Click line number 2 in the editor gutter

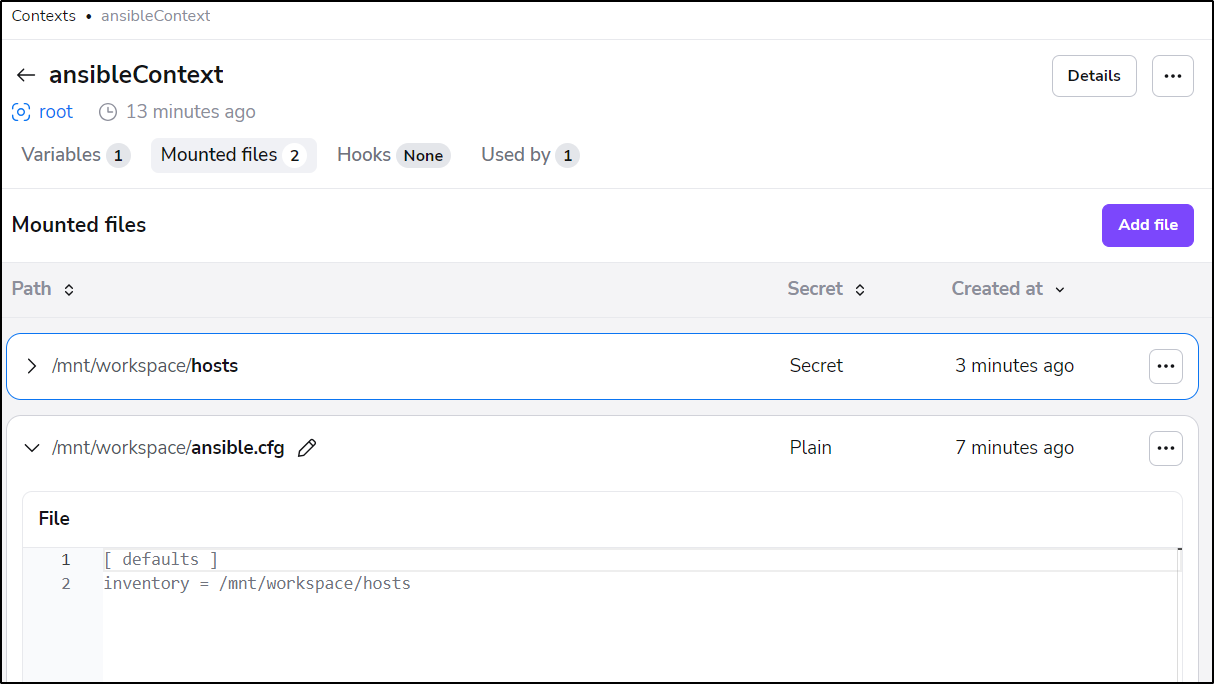coord(66,584)
